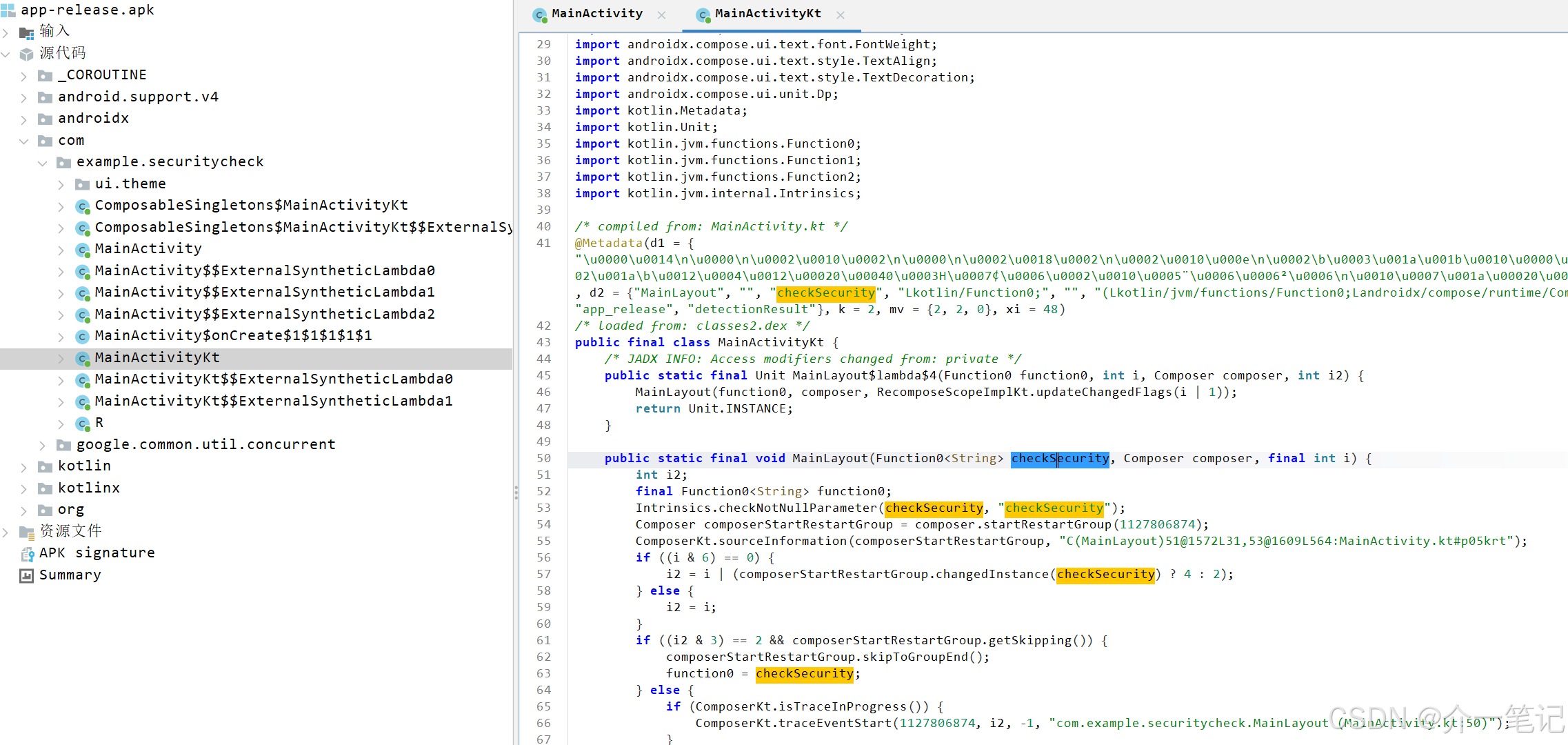
Task: Click the APK signature key icon
Action: (27, 554)
